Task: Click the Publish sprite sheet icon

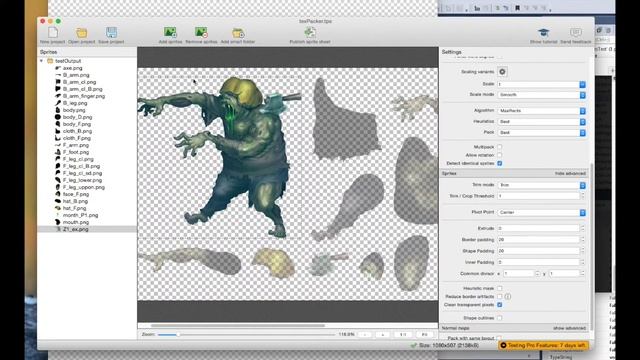Action: coord(310,32)
